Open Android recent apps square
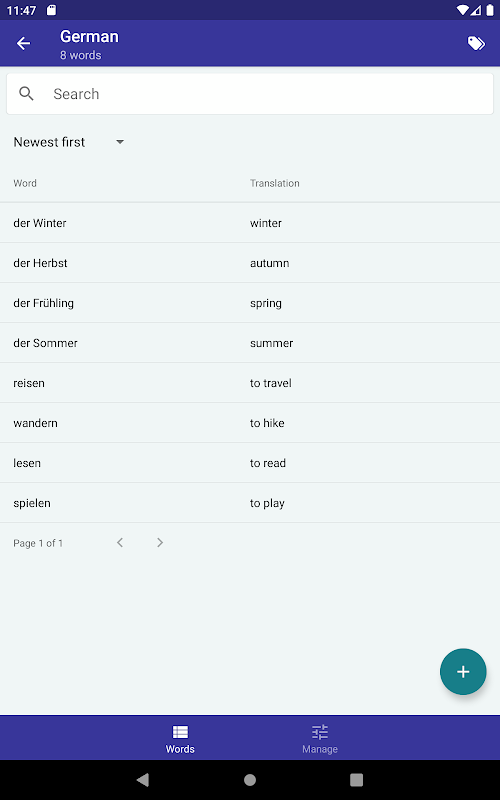The width and height of the screenshot is (500, 800). [x=357, y=780]
